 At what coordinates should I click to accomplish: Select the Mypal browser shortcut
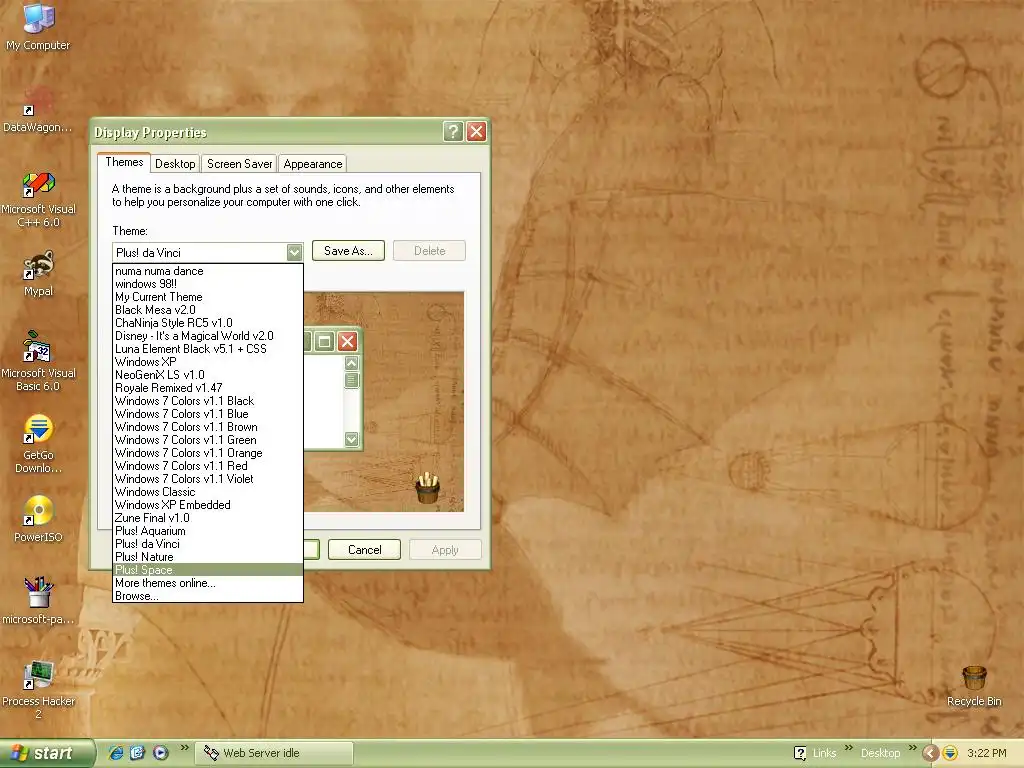[x=38, y=274]
